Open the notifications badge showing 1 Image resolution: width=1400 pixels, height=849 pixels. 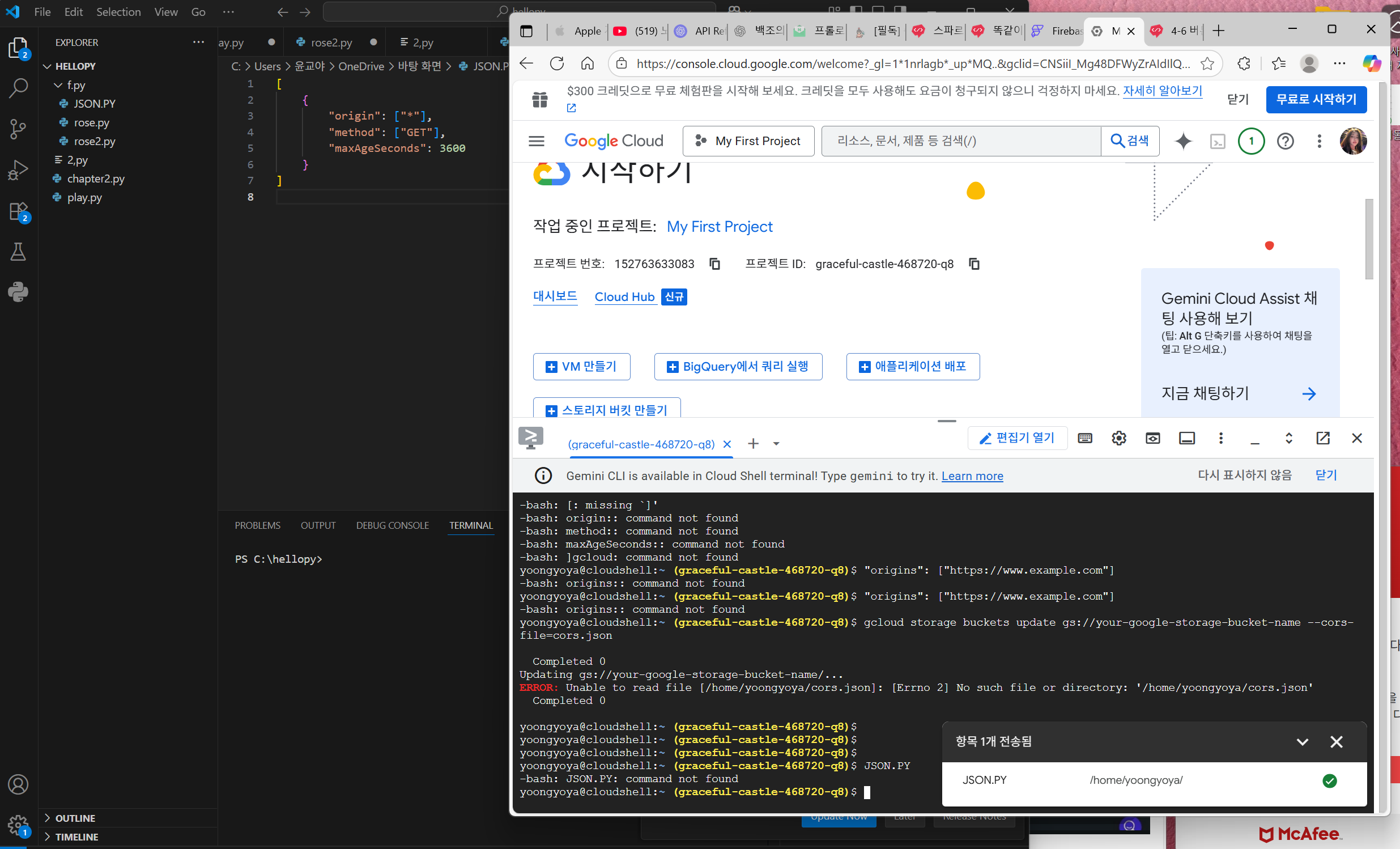(x=1251, y=141)
